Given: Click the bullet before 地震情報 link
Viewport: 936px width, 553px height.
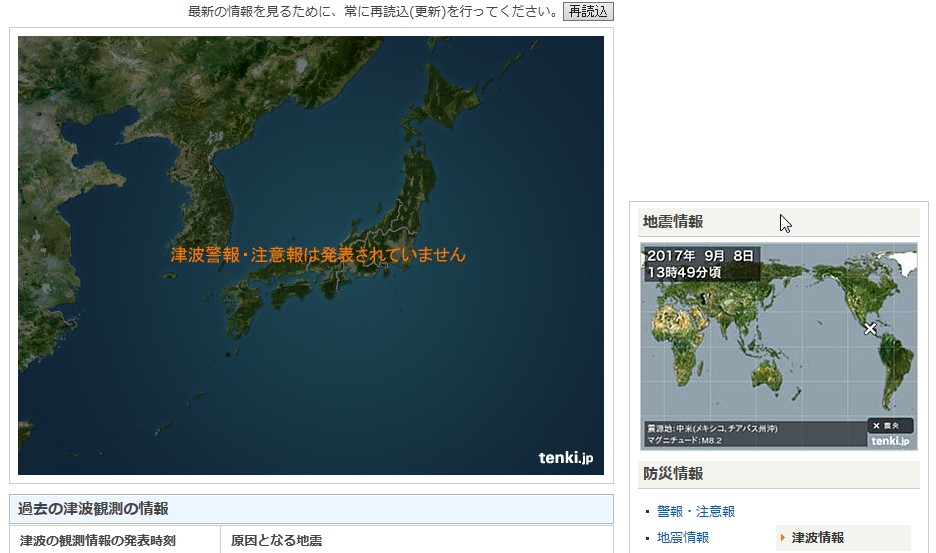Looking at the screenshot, I should (648, 538).
